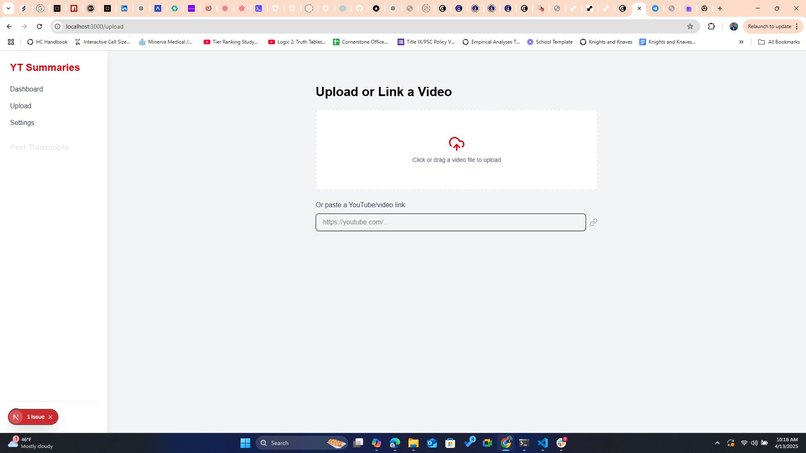Click the video file drop zone text
The image size is (806, 453).
click(x=456, y=160)
